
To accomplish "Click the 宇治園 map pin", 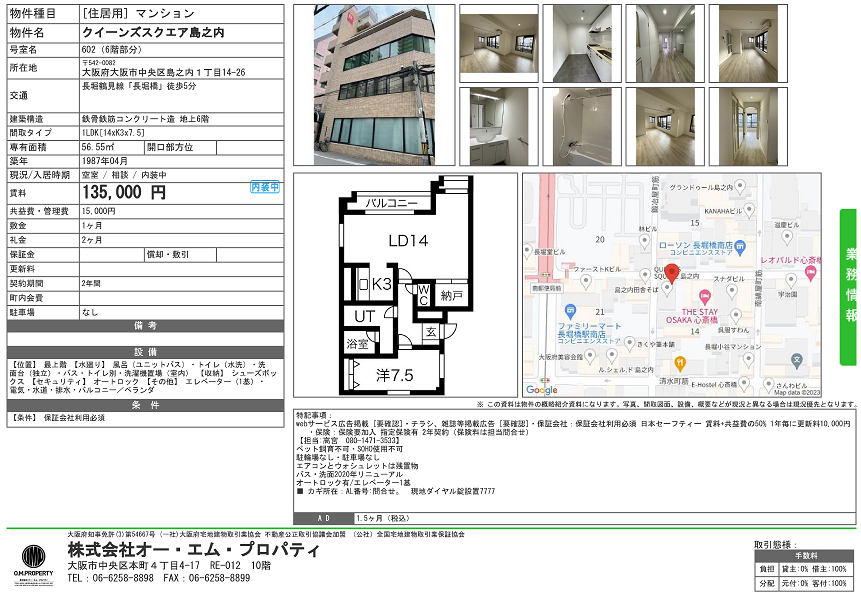I will 791,281.
